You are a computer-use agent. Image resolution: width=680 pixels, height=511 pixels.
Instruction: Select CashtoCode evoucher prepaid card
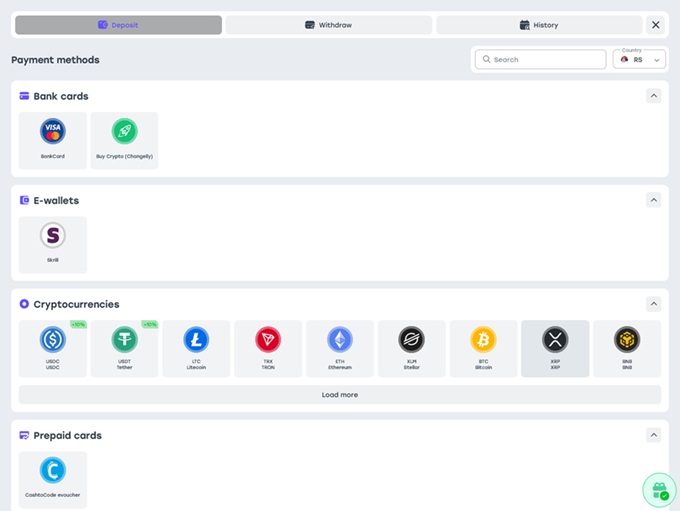52,479
